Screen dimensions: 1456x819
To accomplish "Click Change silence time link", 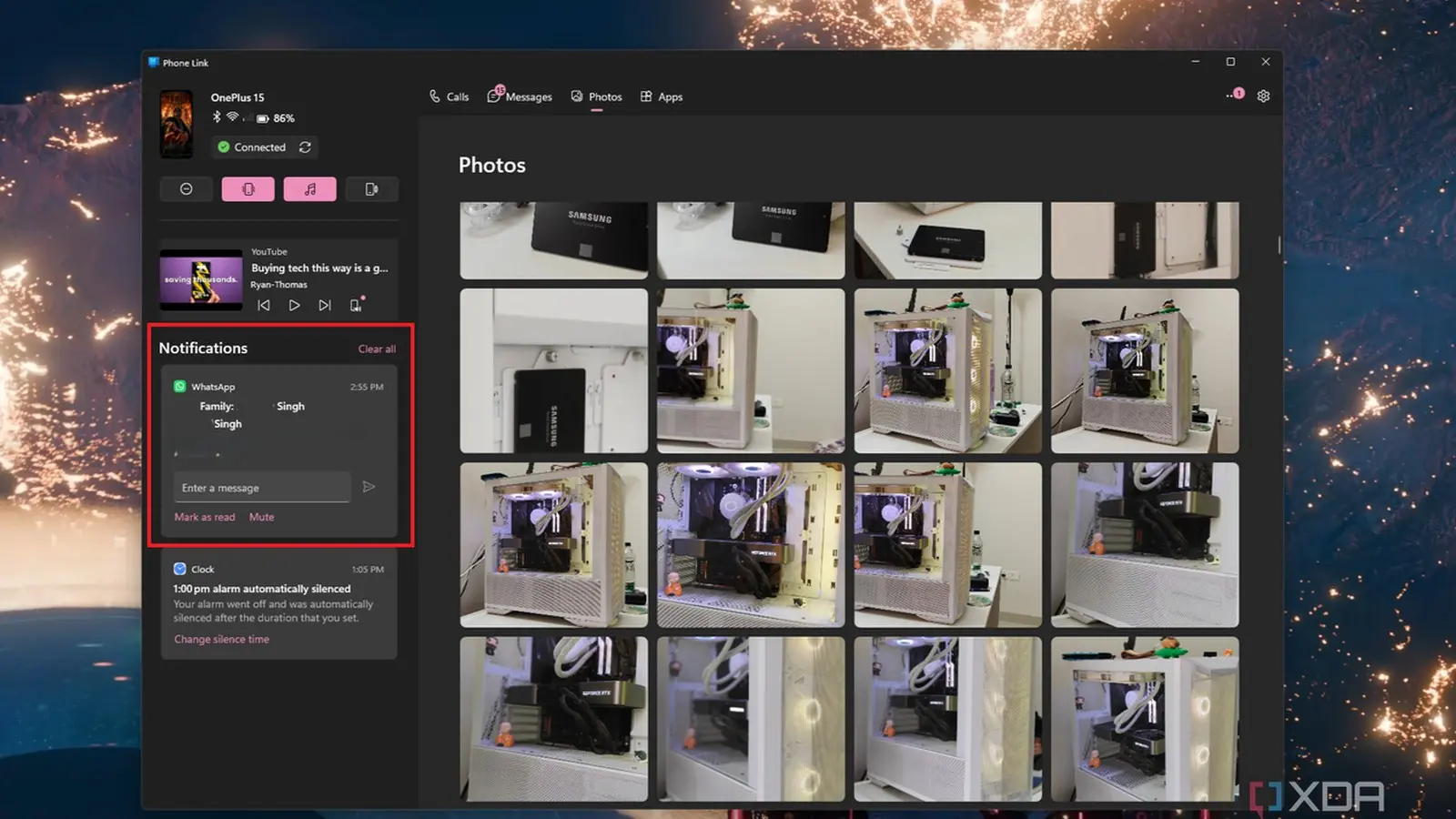I will 221,640.
